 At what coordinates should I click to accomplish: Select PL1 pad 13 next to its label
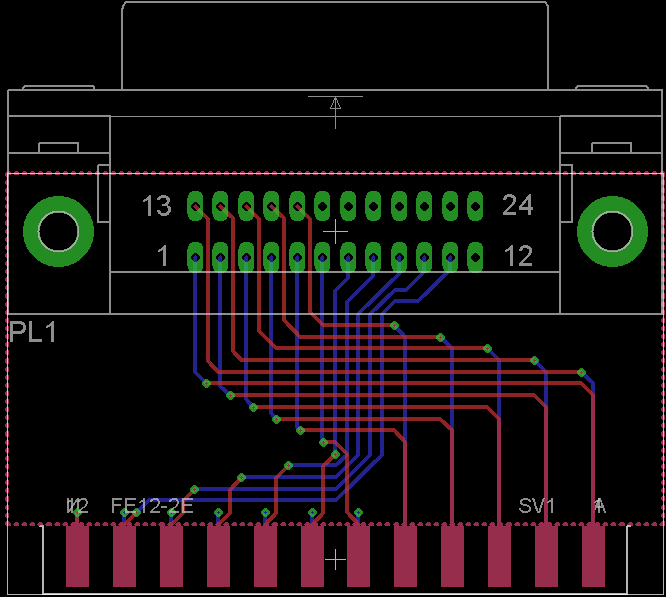tap(195, 206)
